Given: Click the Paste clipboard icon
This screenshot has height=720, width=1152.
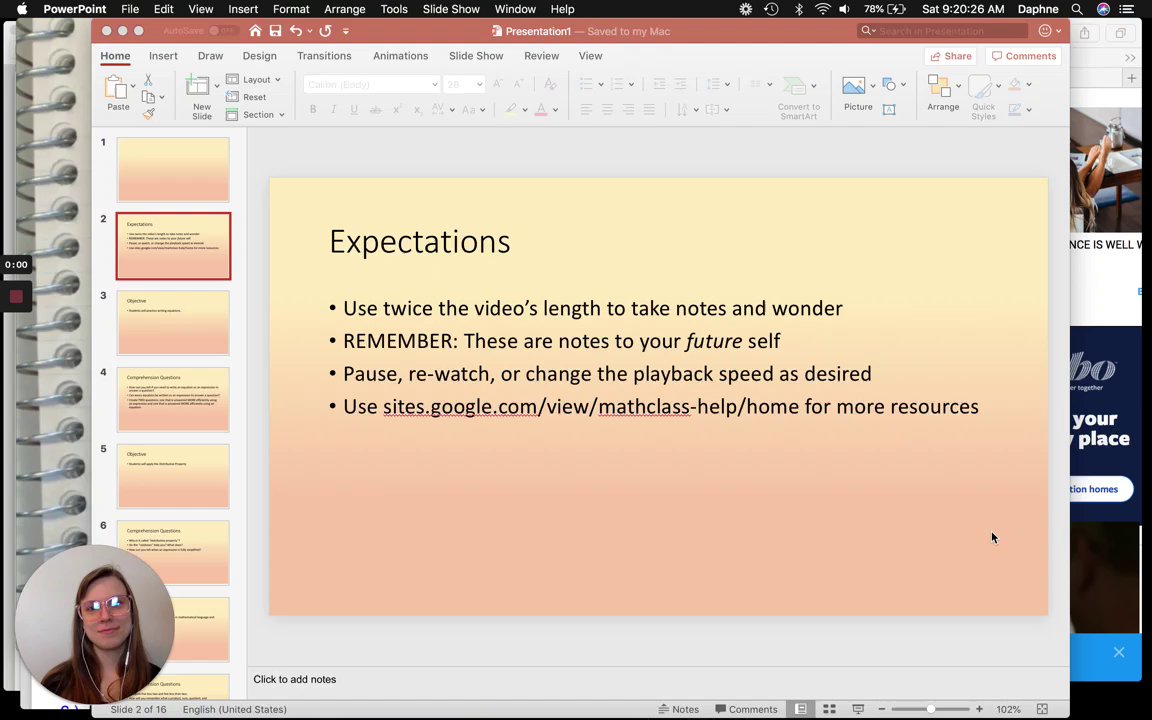Looking at the screenshot, I should (115, 87).
